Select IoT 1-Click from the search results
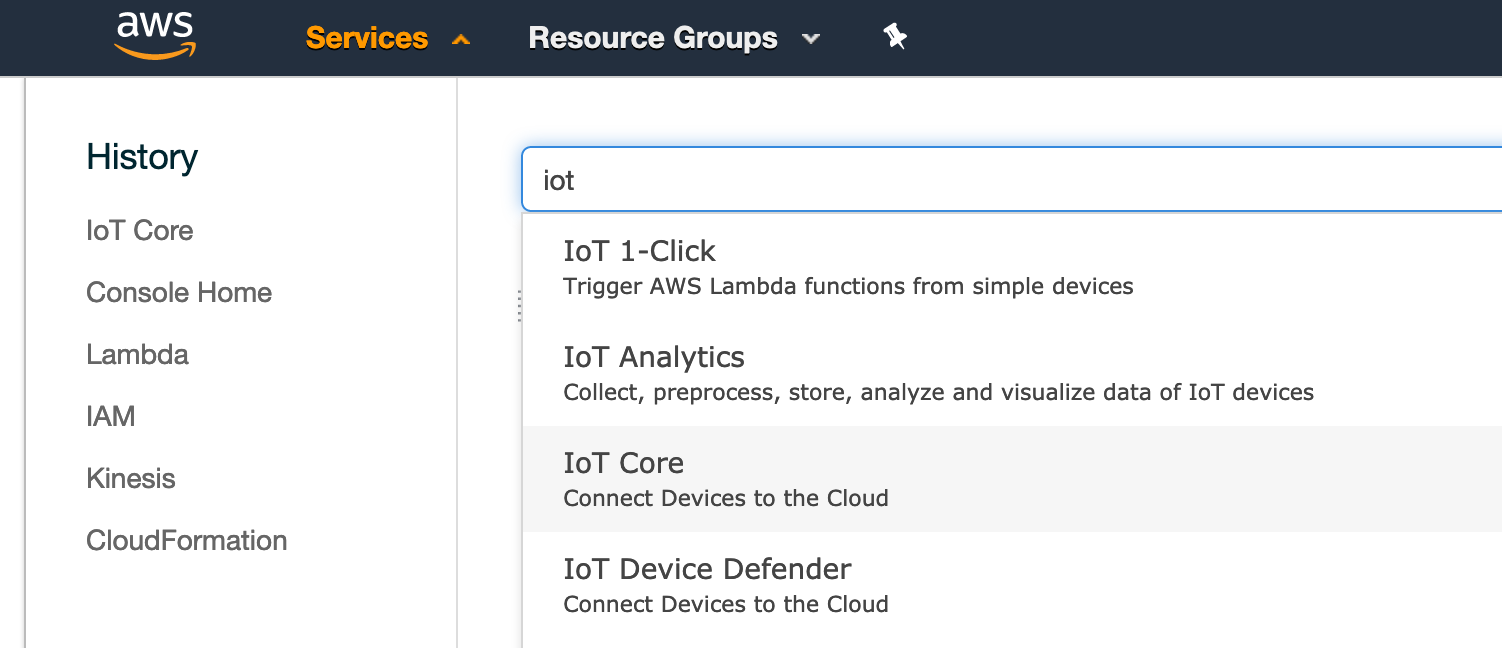 639,251
